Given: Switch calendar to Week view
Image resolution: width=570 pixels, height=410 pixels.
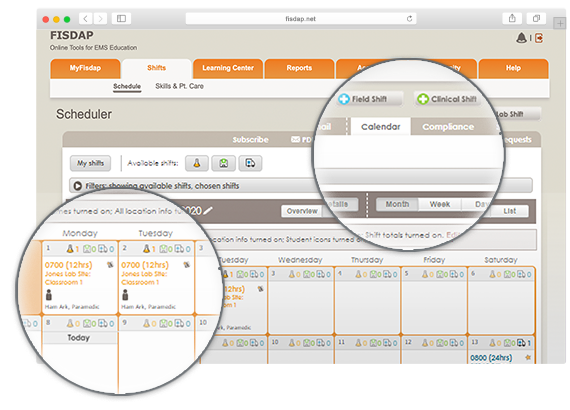Looking at the screenshot, I should coord(440,204).
